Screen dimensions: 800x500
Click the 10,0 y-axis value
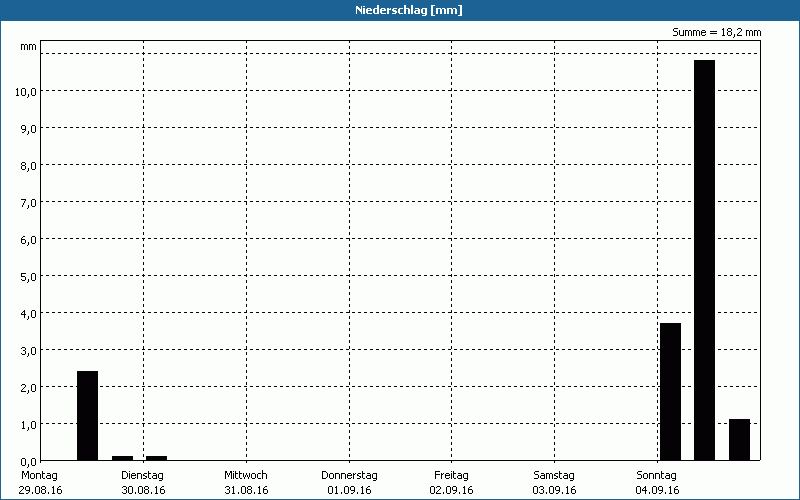click(26, 92)
